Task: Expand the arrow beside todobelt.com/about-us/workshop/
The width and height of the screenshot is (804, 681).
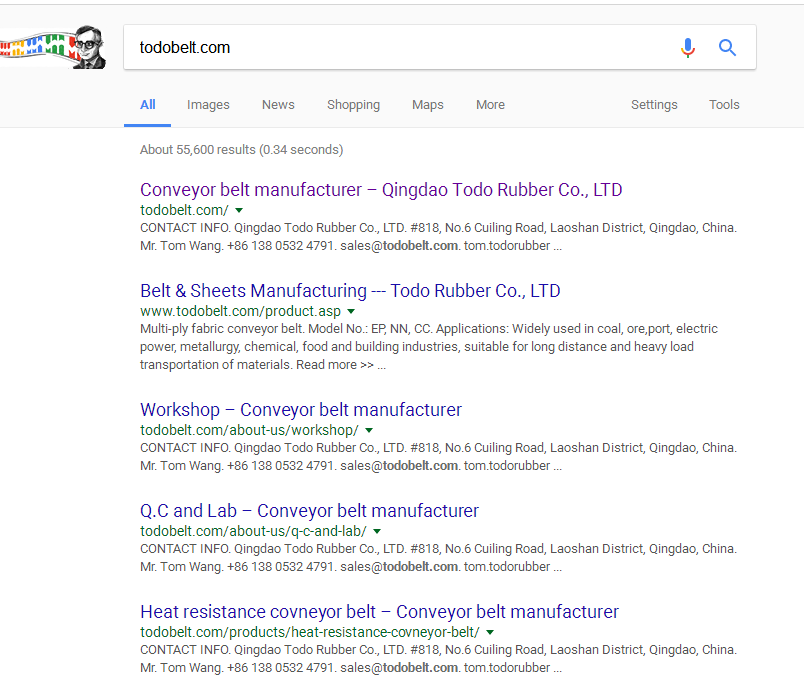Action: pos(369,430)
